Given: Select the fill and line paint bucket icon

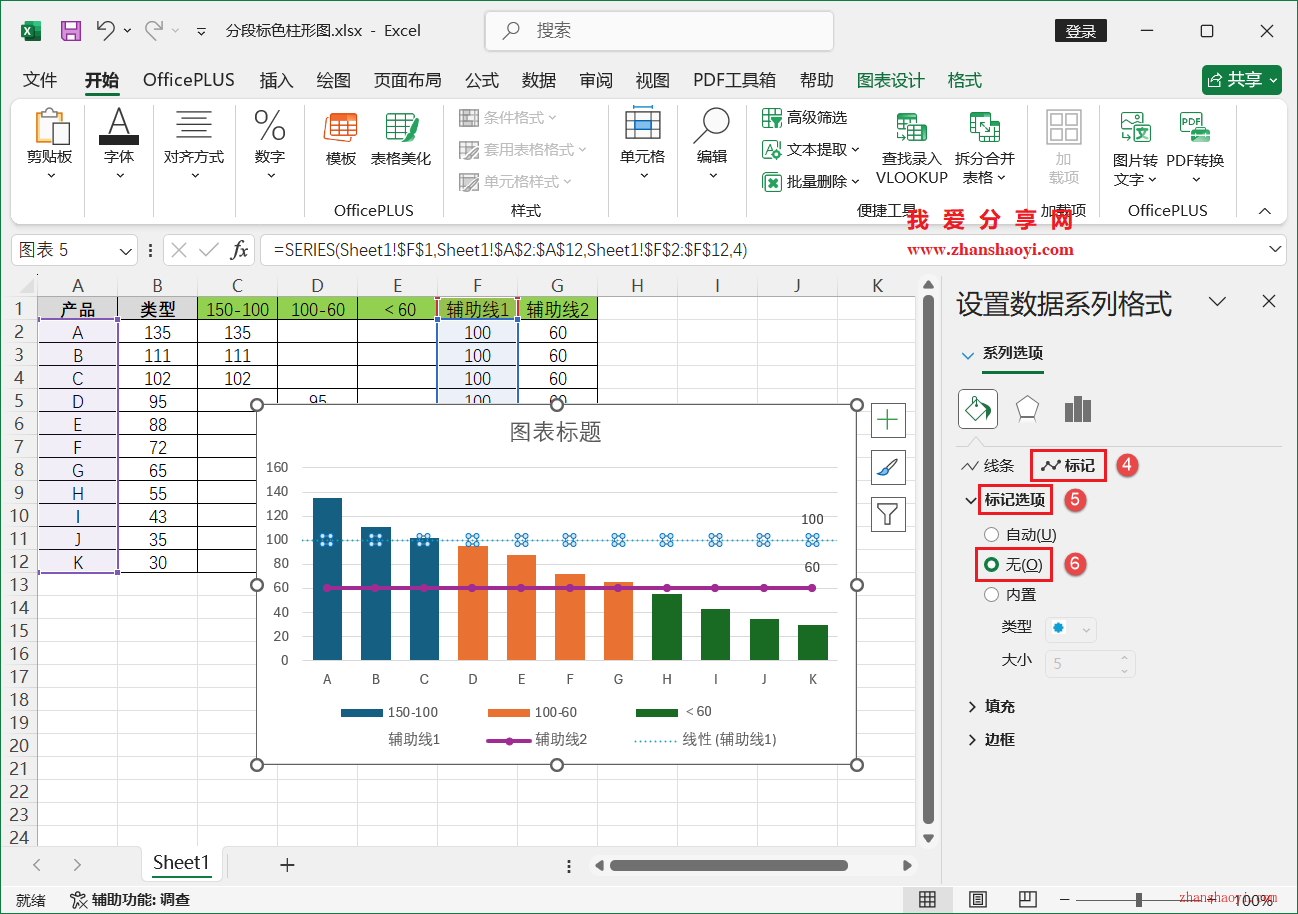Looking at the screenshot, I should click(977, 408).
